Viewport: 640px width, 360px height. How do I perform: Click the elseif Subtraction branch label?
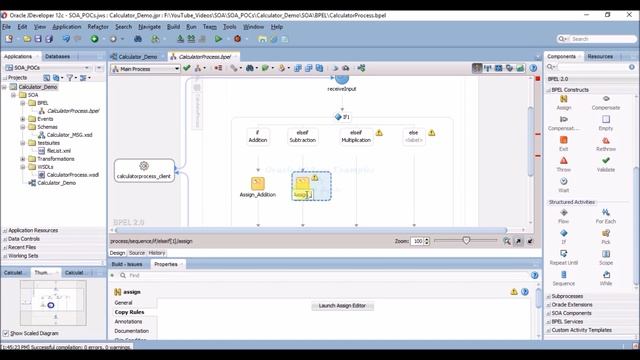[x=302, y=136]
